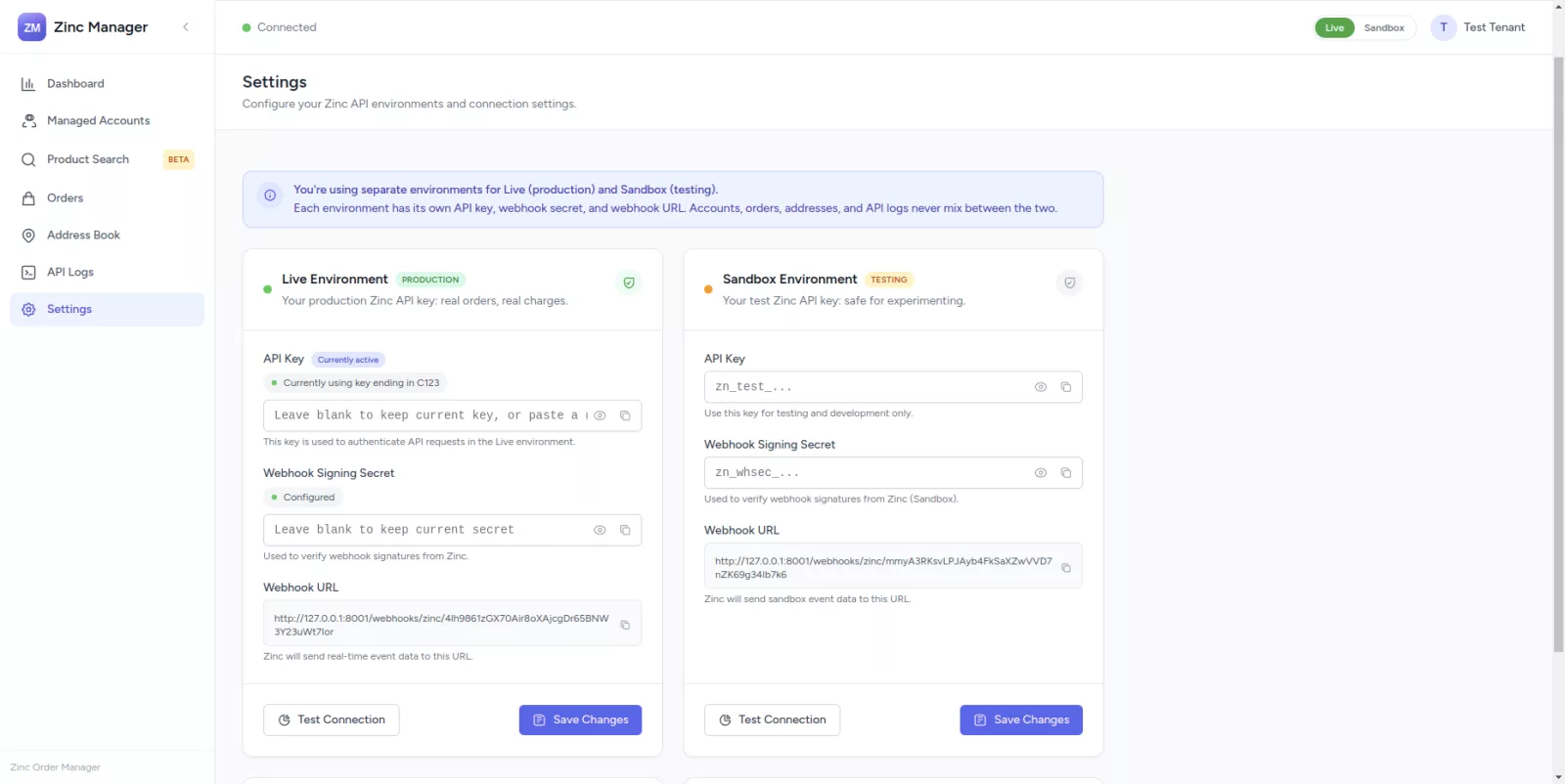
Task: Reveal the Live webhook signing secret
Action: [x=600, y=530]
